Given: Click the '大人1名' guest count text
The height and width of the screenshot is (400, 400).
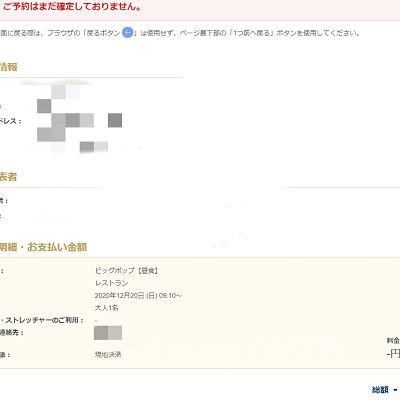Looking at the screenshot, I should (106, 308).
